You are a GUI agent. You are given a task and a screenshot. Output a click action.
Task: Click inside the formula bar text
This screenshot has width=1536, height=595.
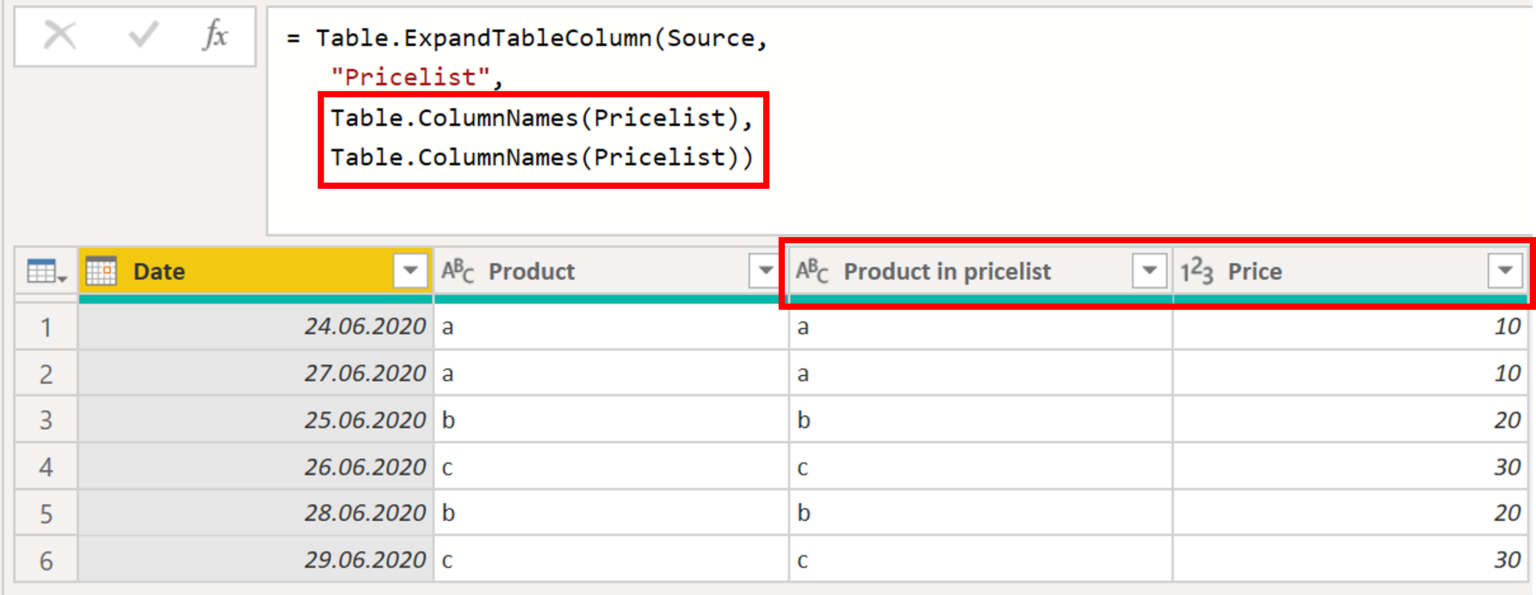pyautogui.click(x=900, y=120)
